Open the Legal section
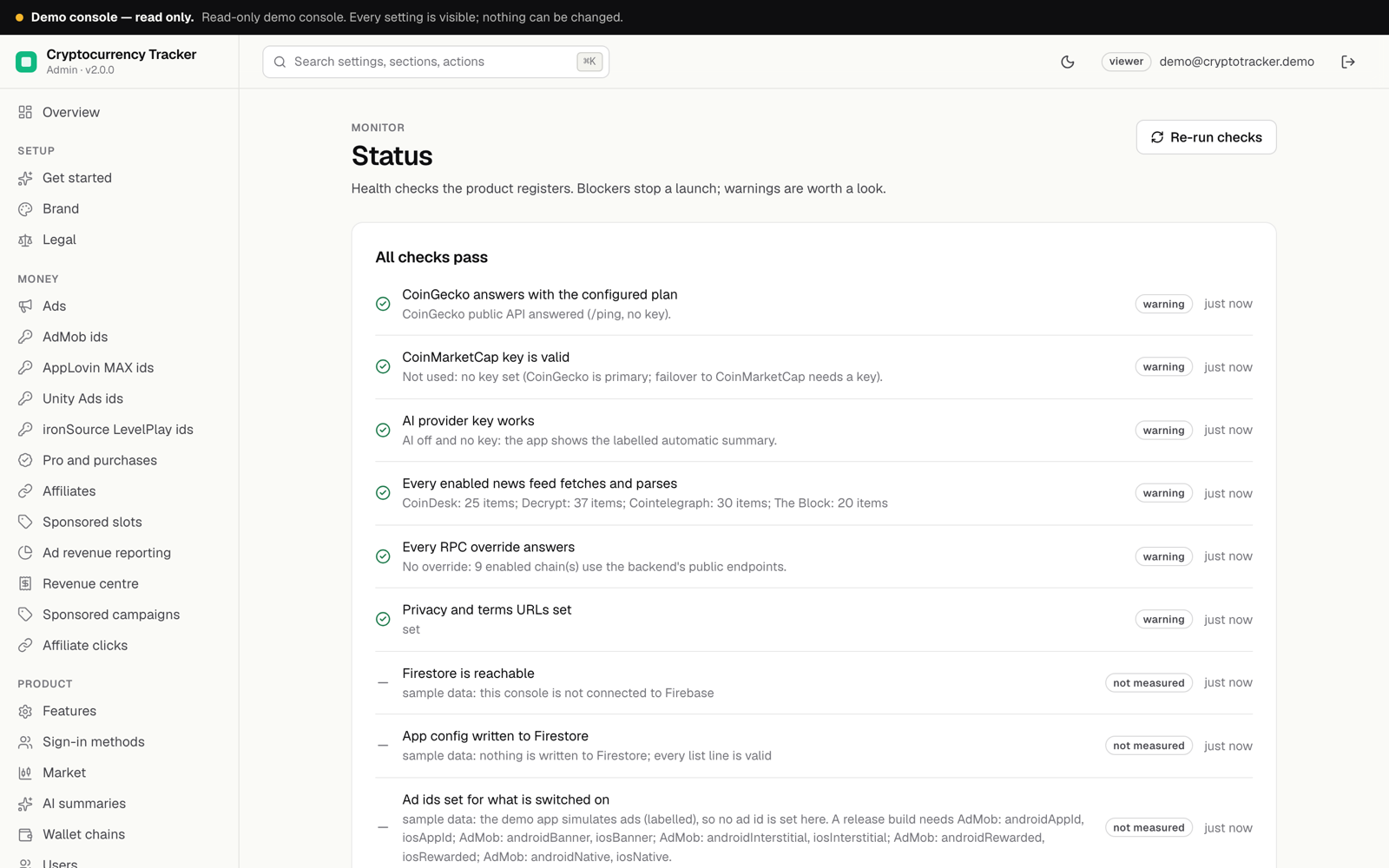 119,240
